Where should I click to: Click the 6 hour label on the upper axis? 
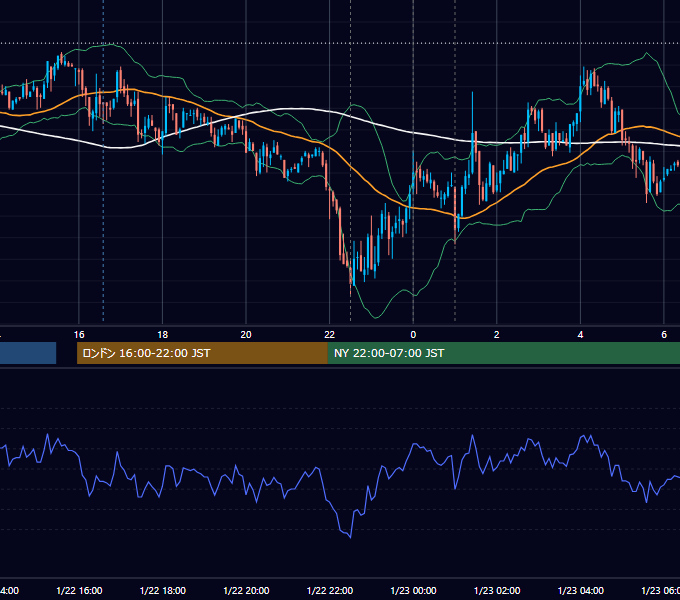(664, 334)
